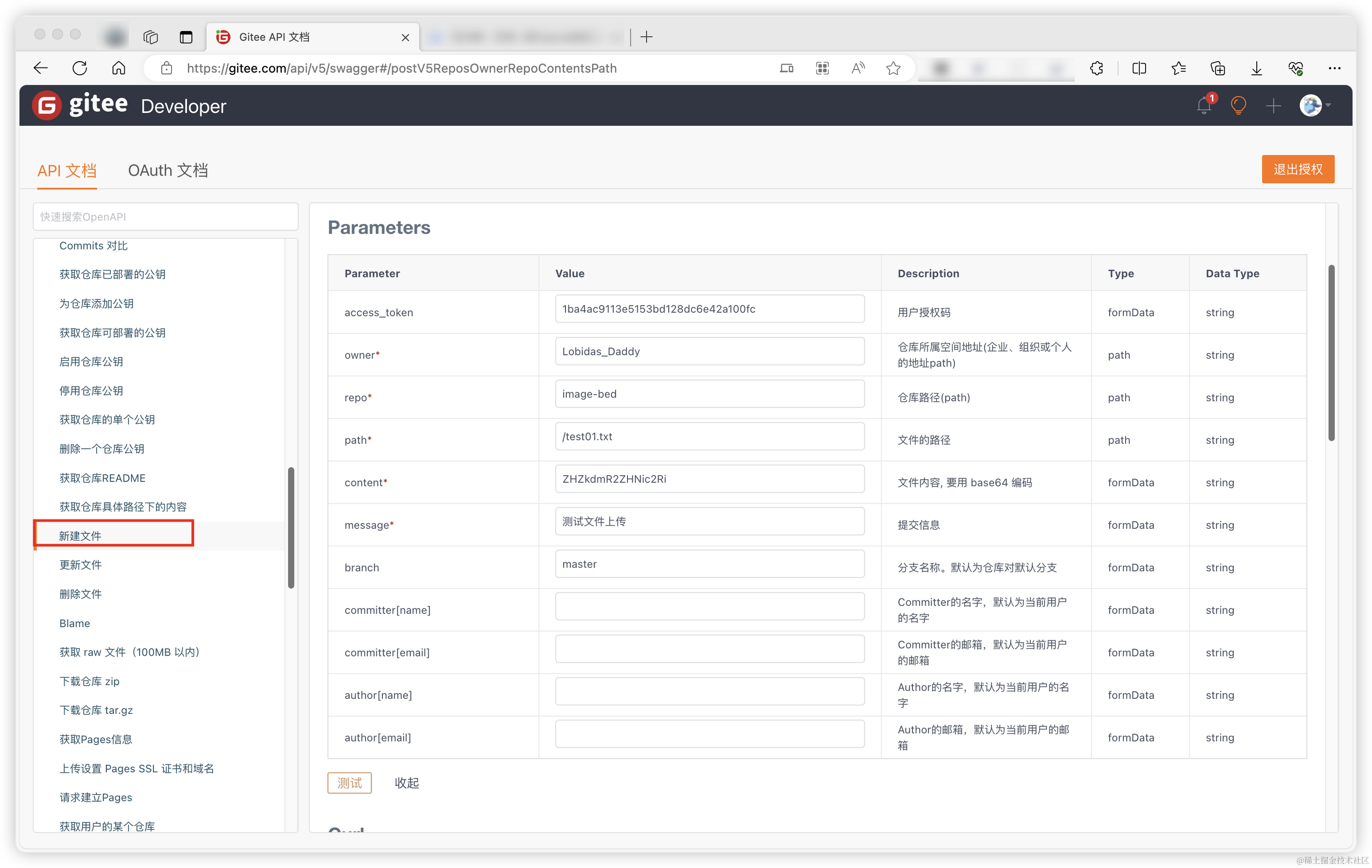
Task: Click the main page vertical scrollbar
Action: (1331, 353)
